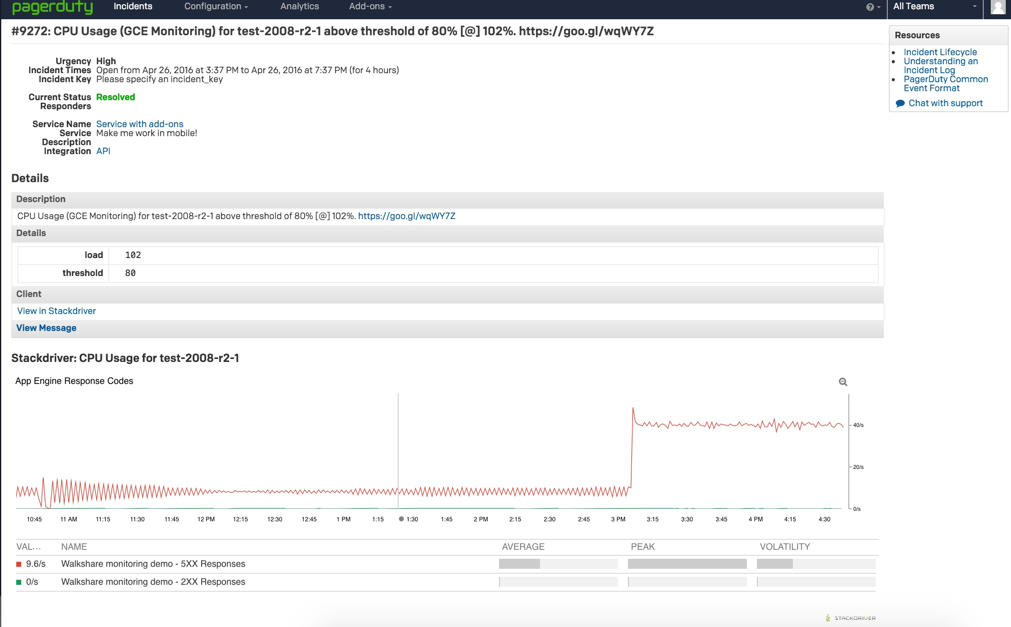Click the VOLATILITY column header

click(x=785, y=547)
